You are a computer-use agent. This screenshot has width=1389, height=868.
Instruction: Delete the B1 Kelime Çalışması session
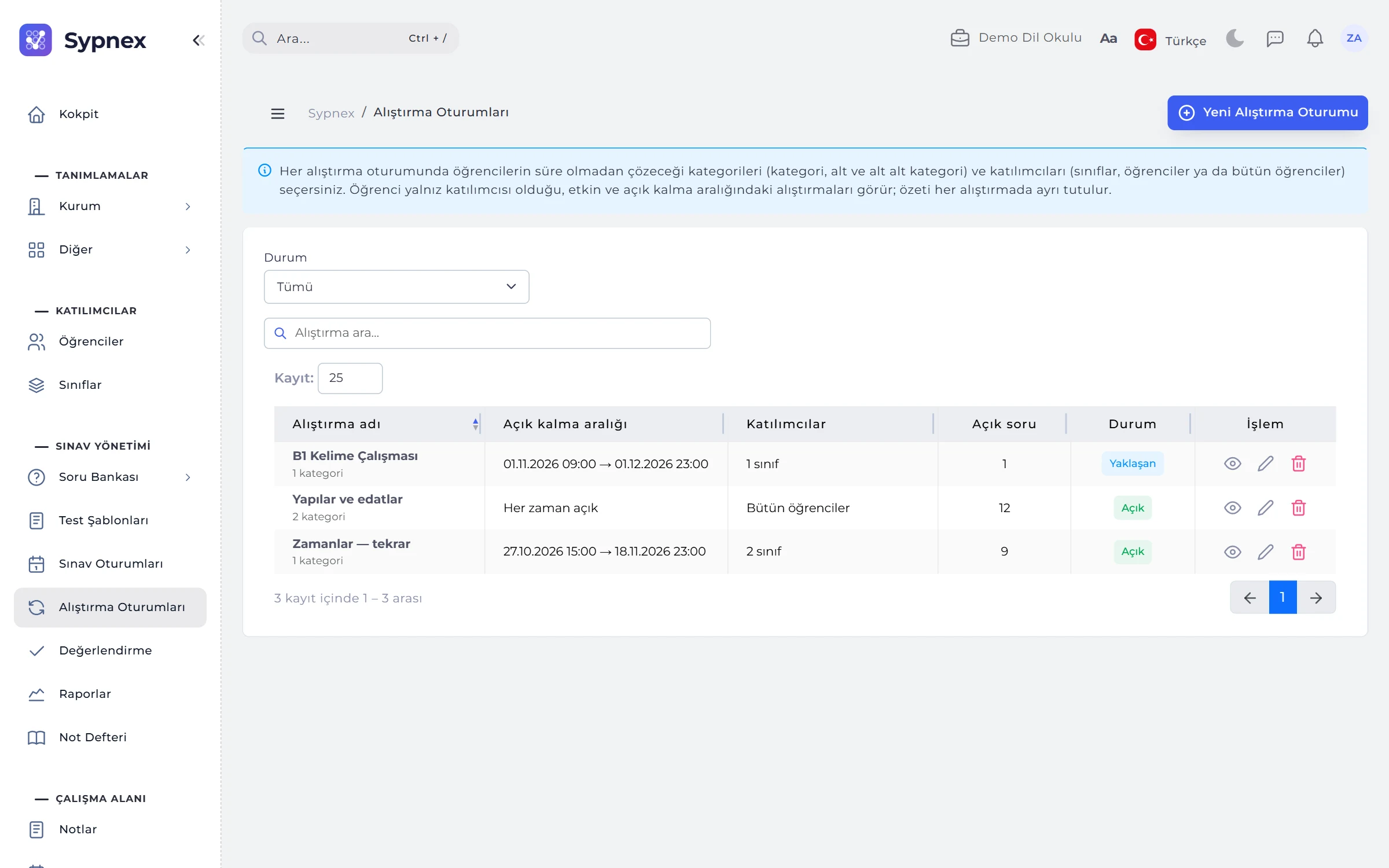pos(1298,464)
